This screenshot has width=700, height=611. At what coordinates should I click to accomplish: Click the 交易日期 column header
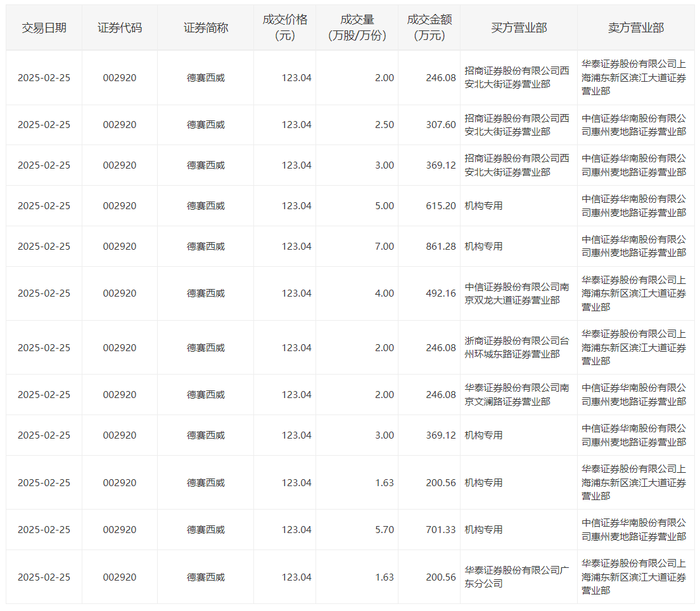pyautogui.click(x=44, y=28)
